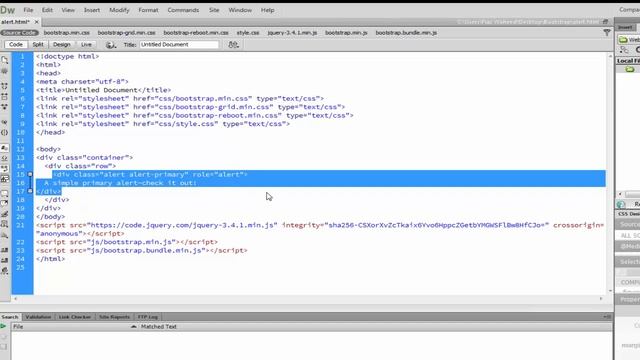Click the connect icon in Files panel
Image resolution: width=640 pixels, height=360 pixels.
624,50
